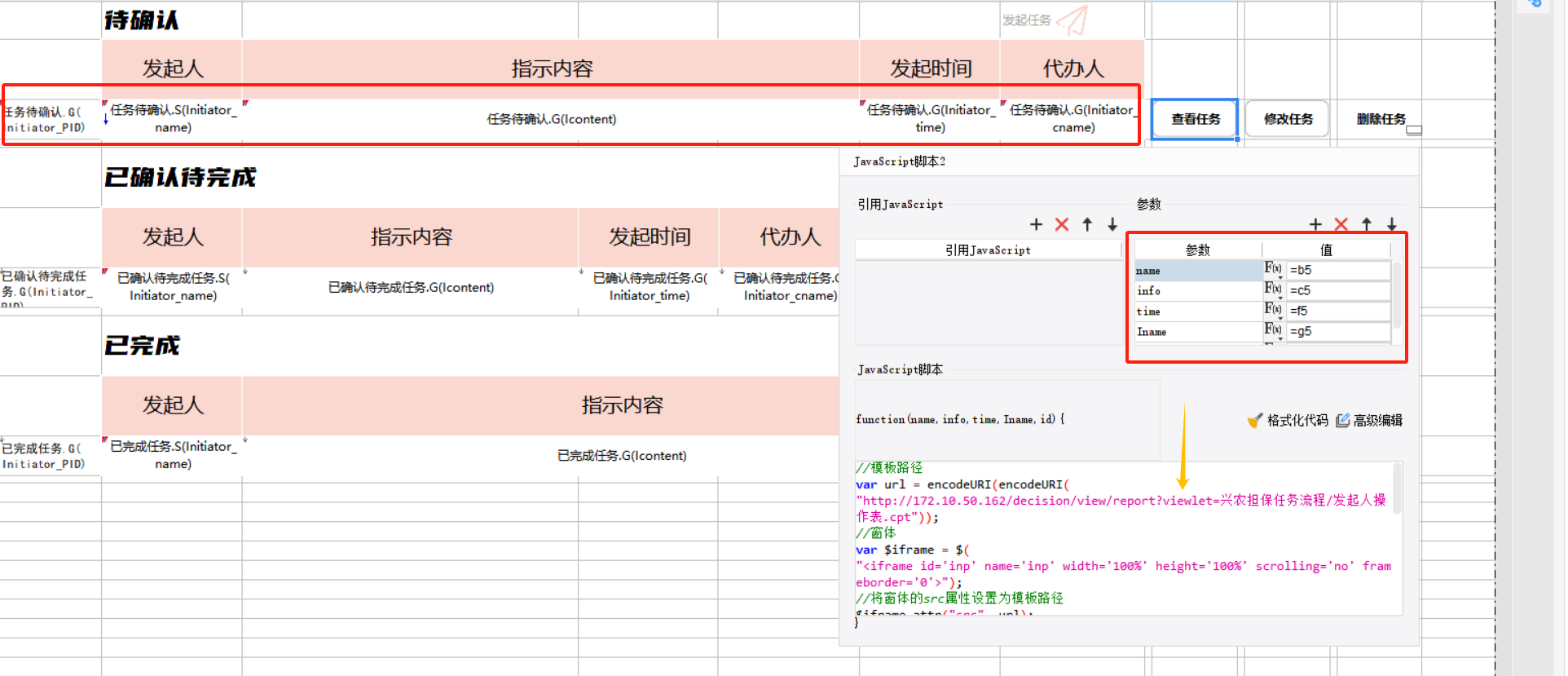Select cell 任务待确认.S(Initiator_name)

point(172,119)
